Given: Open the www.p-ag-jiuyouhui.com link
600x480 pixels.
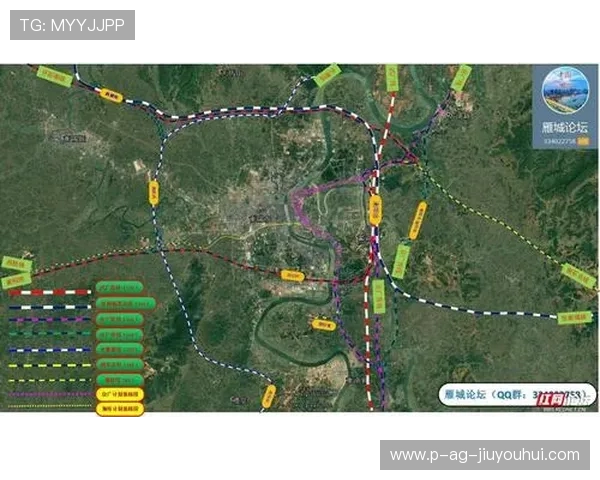Looking at the screenshot, I should pos(484,455).
